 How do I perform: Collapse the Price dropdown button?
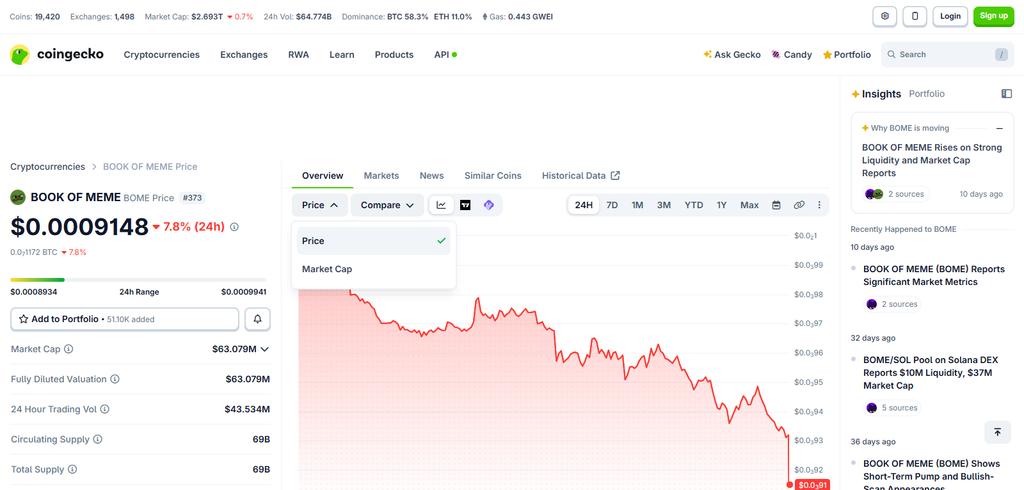click(320, 205)
